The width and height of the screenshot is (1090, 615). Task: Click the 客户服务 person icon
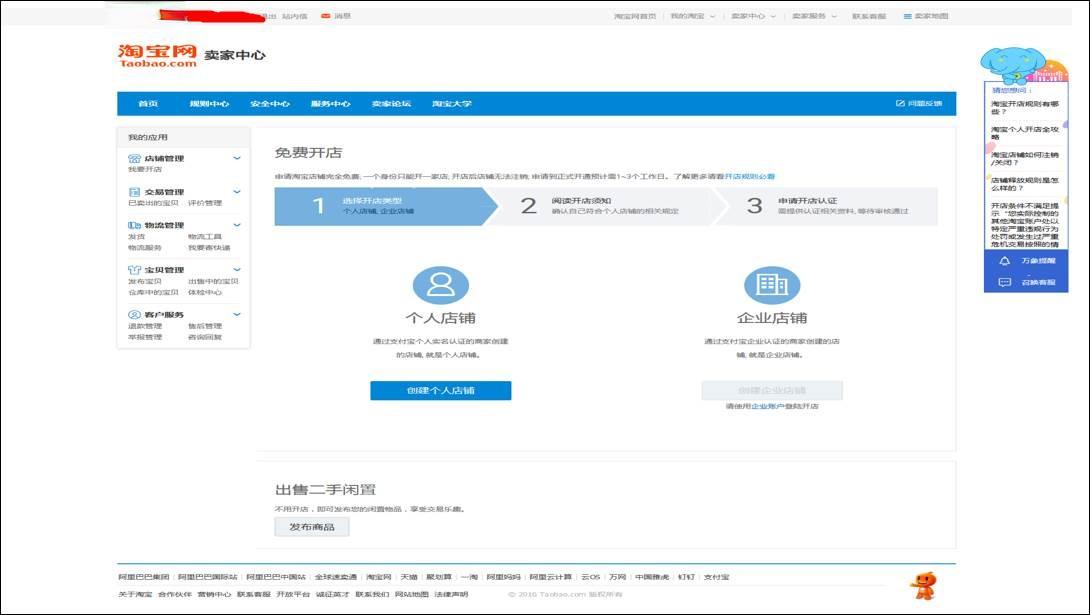[134, 315]
